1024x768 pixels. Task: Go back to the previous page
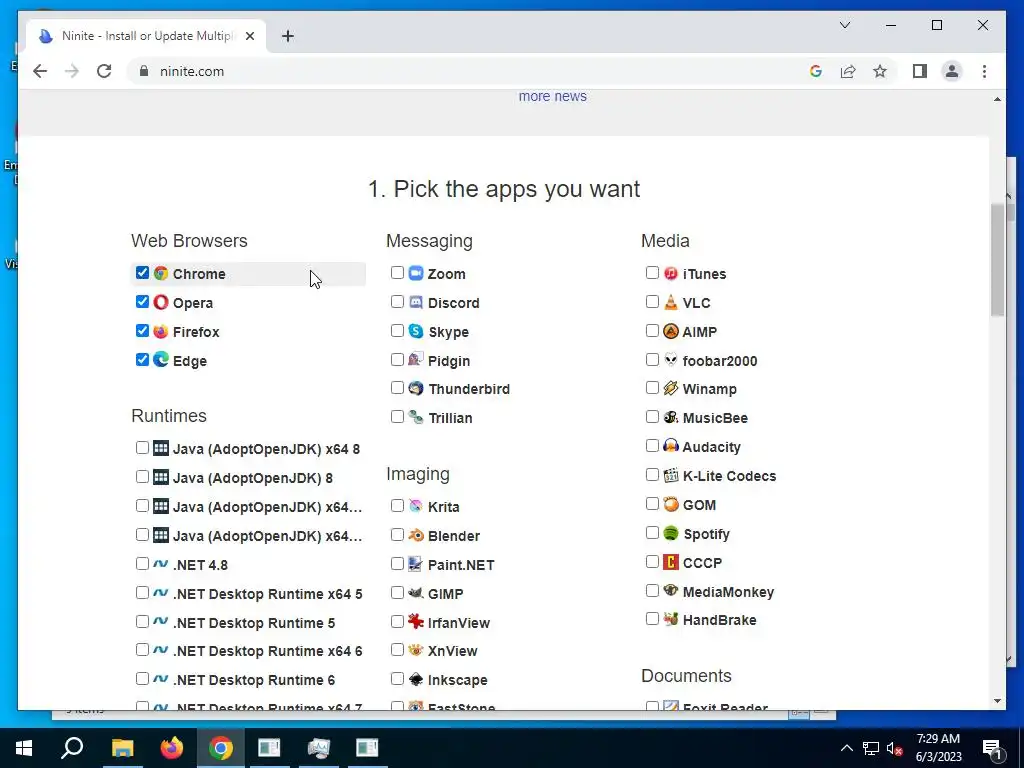click(x=40, y=71)
